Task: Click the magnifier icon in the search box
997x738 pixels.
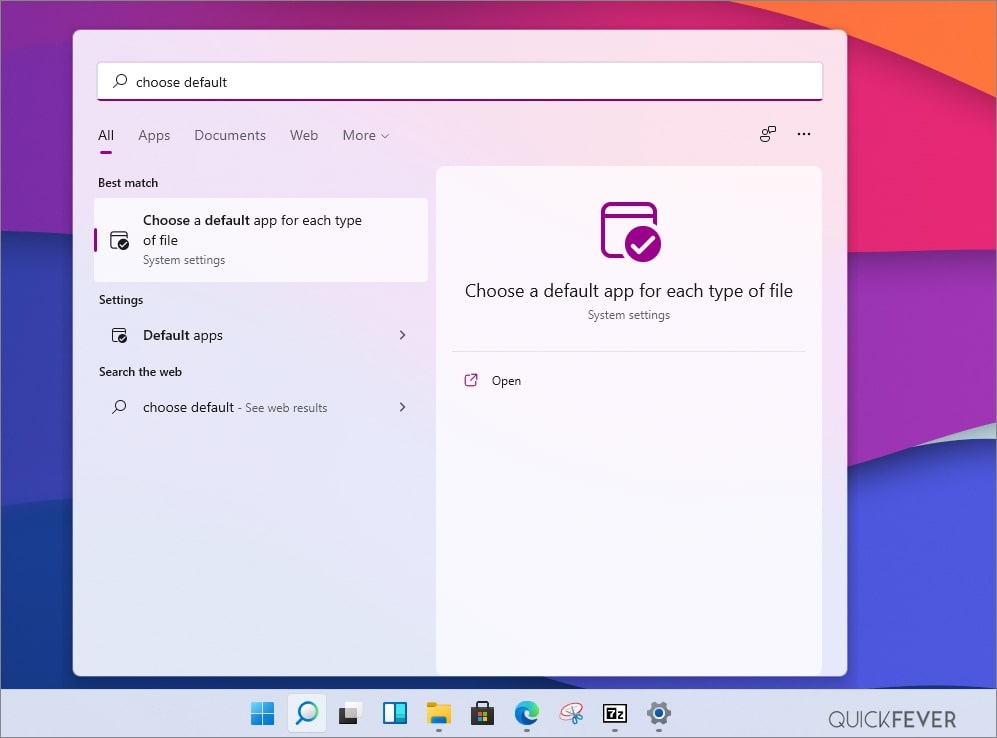Action: click(x=119, y=81)
